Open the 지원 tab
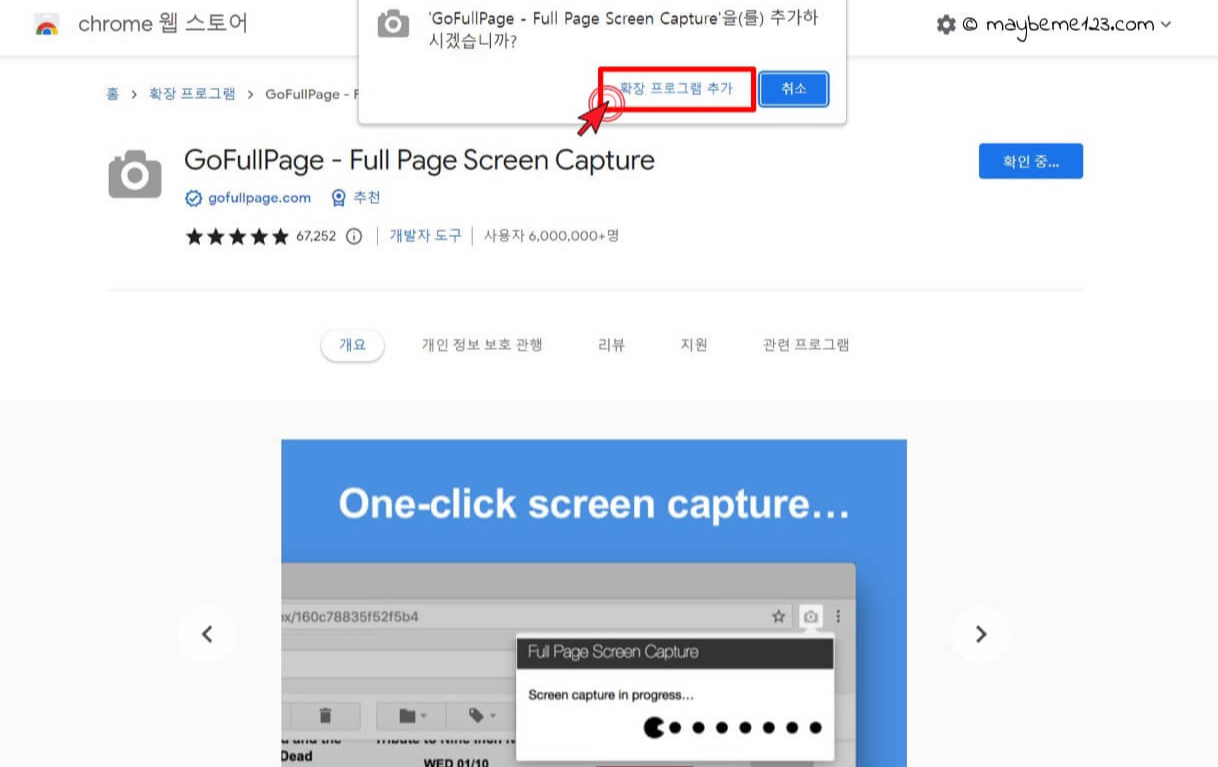Image resolution: width=1218 pixels, height=767 pixels. coord(694,345)
